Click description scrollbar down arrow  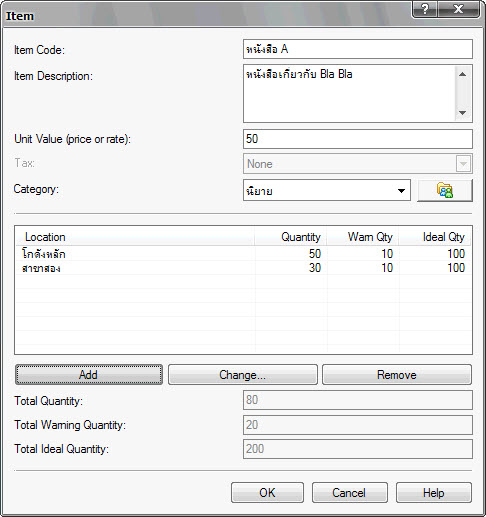coord(462,113)
